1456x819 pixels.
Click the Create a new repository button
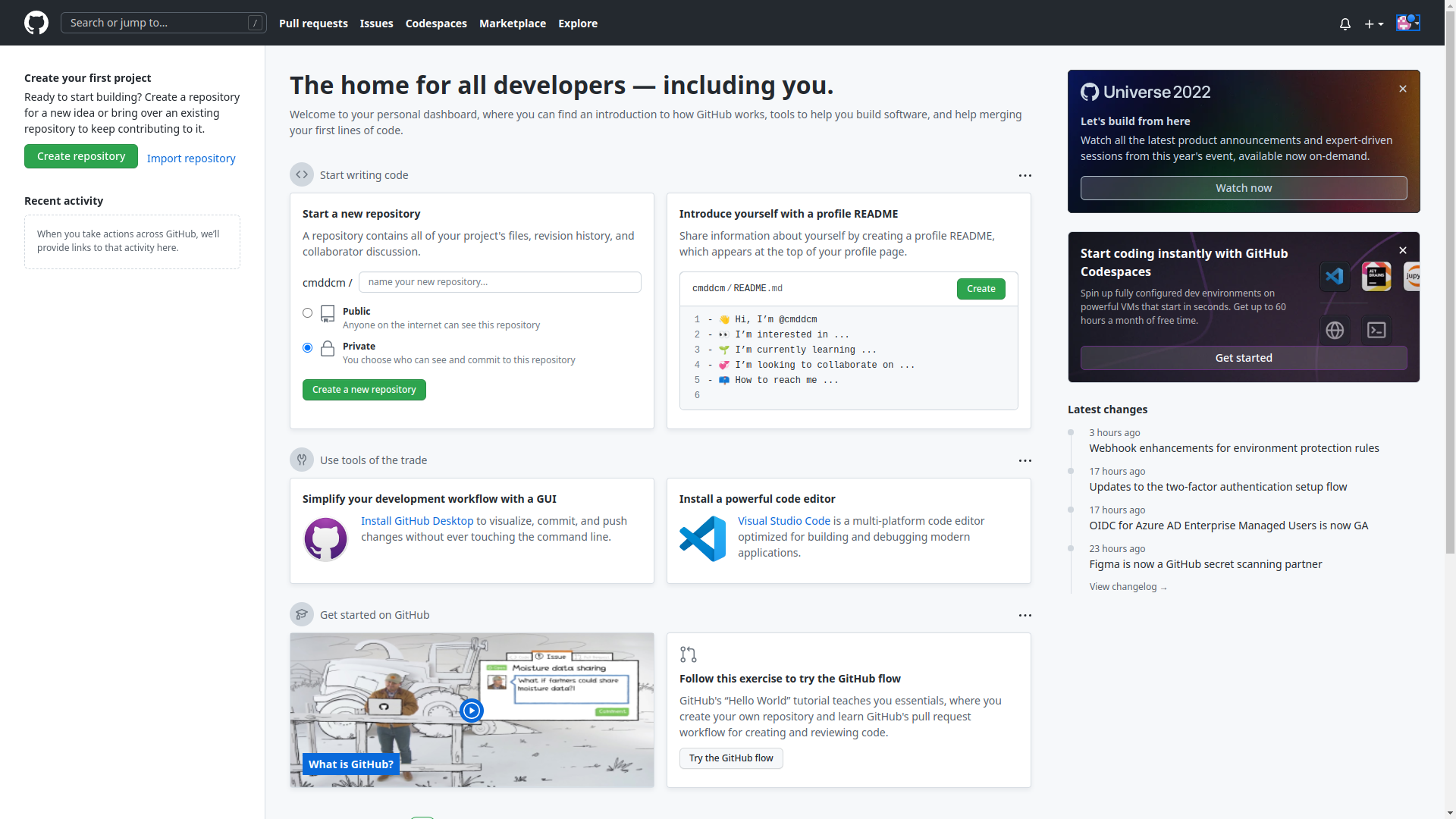click(364, 390)
